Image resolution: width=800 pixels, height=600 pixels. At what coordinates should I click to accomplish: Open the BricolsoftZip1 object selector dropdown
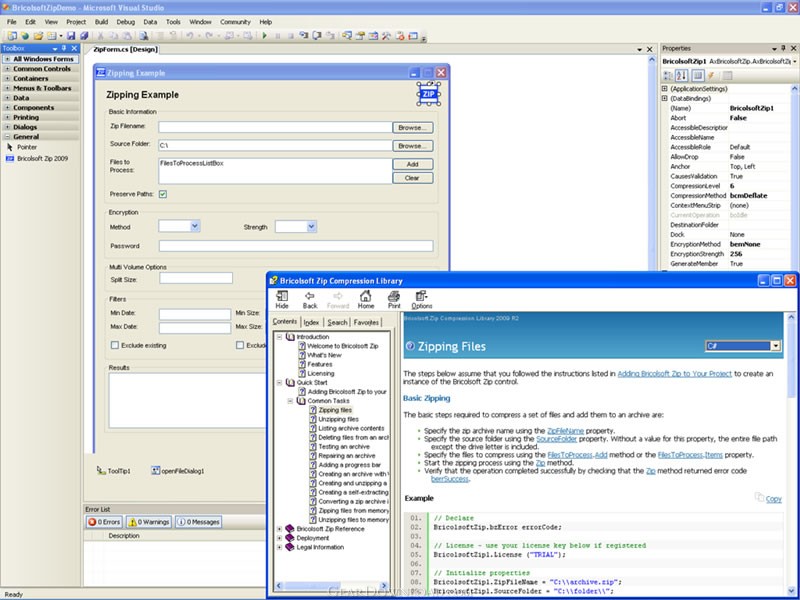(794, 61)
